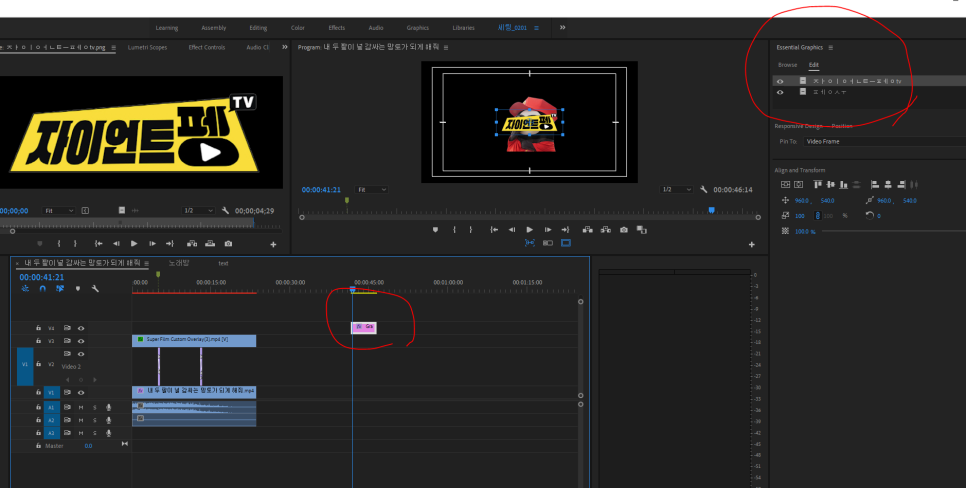
Task: Open Effect Controls tab
Action: pos(206,47)
